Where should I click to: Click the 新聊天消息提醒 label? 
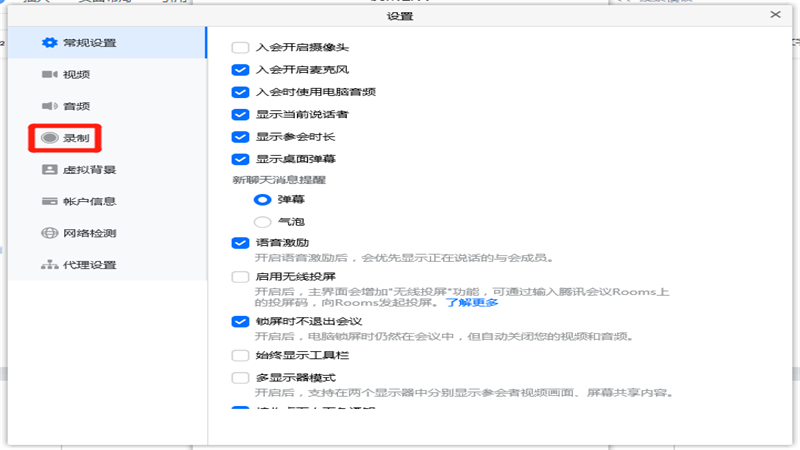[x=279, y=180]
